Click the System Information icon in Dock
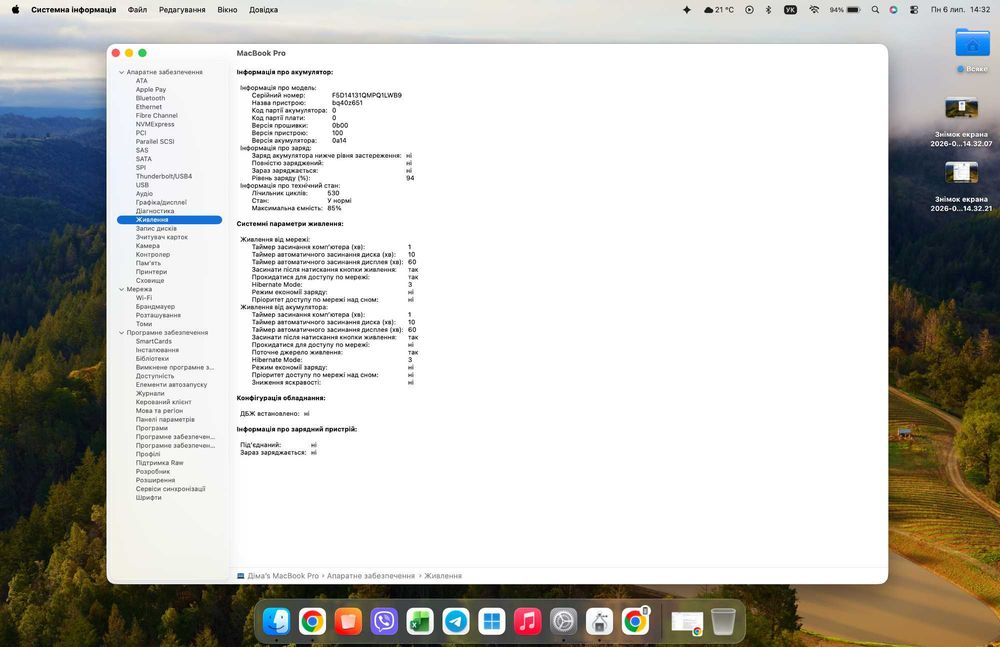 click(599, 621)
